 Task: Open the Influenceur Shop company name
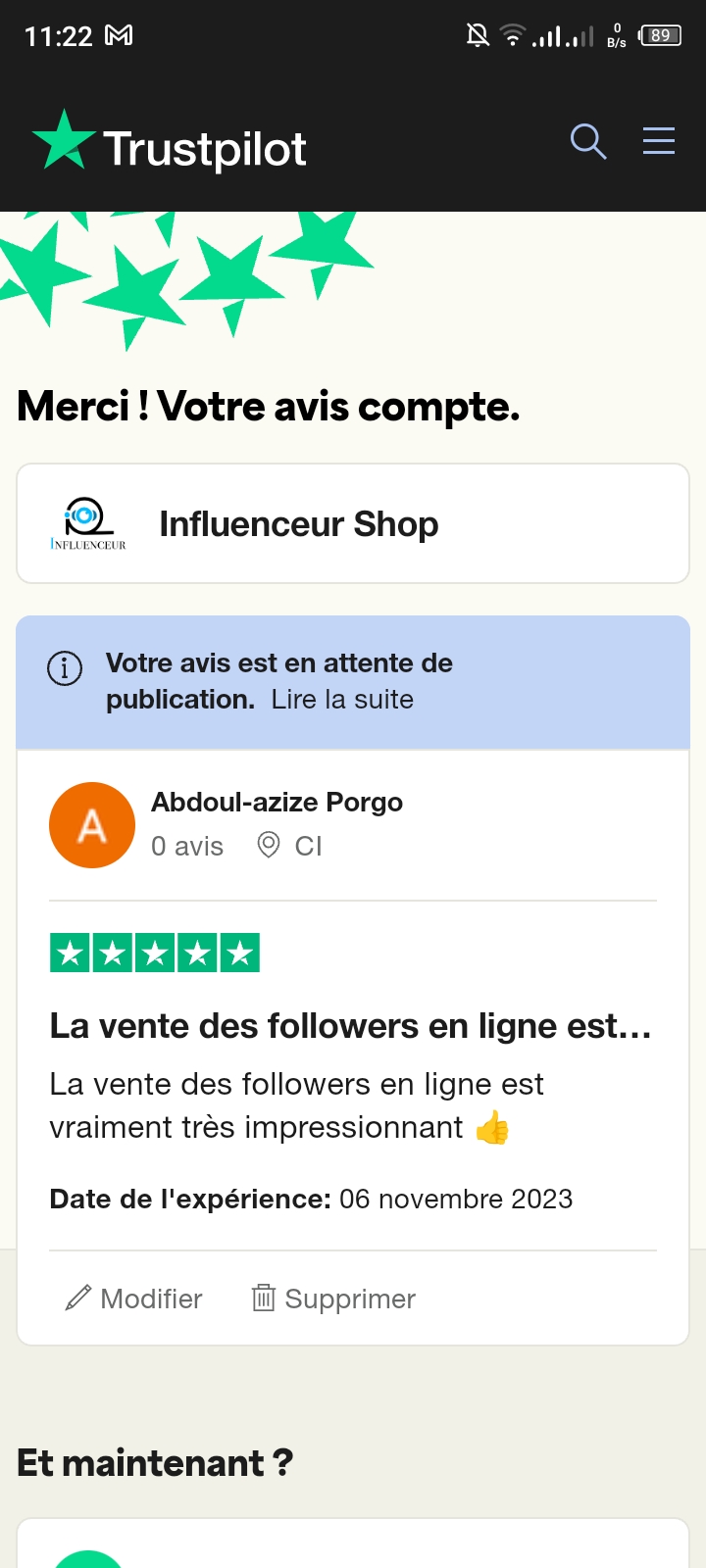(x=298, y=524)
